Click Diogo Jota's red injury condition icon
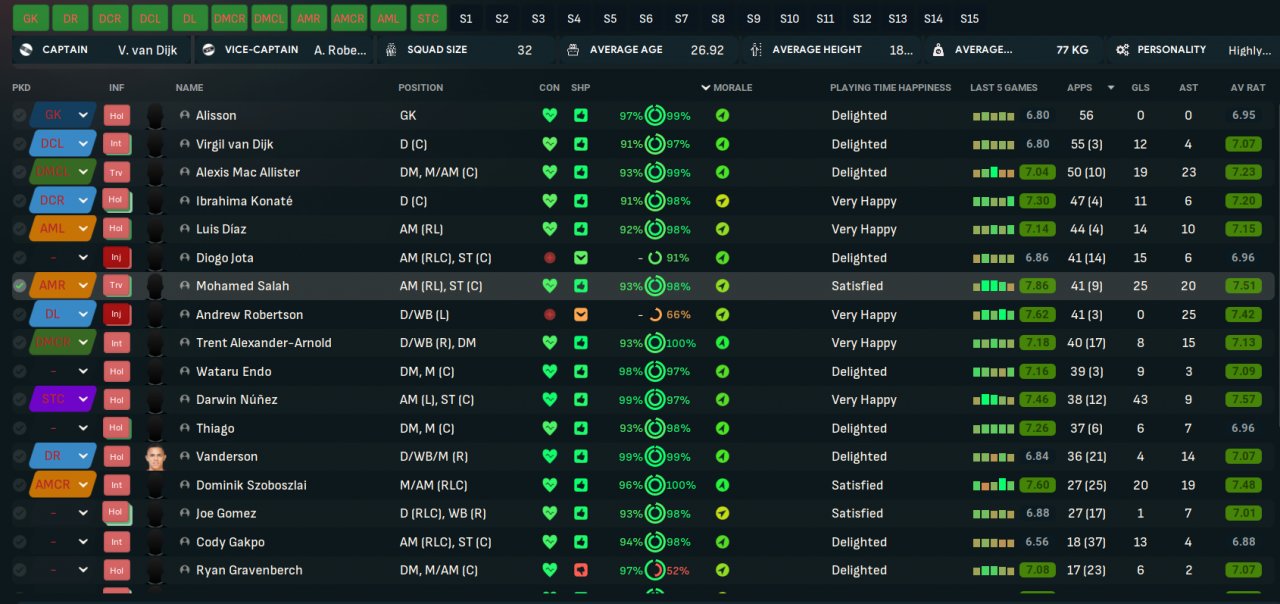 click(x=549, y=258)
